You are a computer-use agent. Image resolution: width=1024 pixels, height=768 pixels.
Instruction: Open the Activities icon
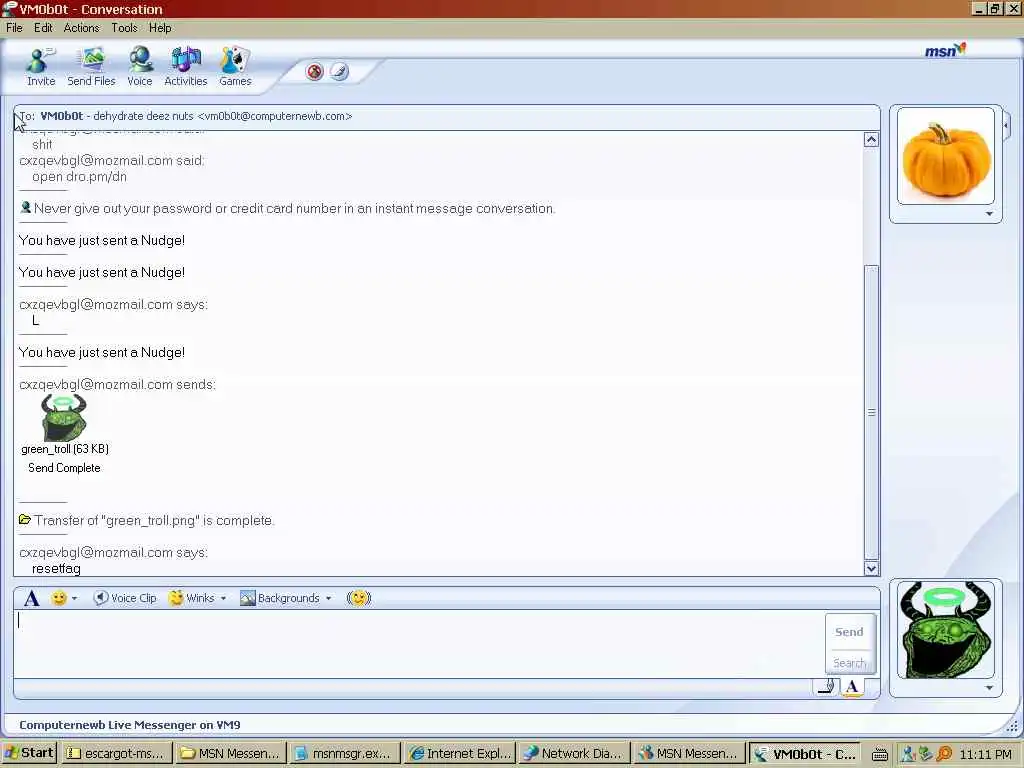pos(185,67)
